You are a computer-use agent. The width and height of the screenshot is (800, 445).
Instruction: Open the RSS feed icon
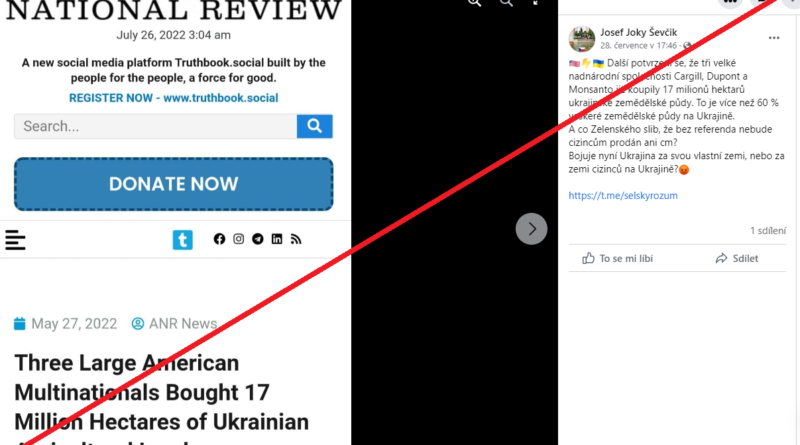coord(296,239)
